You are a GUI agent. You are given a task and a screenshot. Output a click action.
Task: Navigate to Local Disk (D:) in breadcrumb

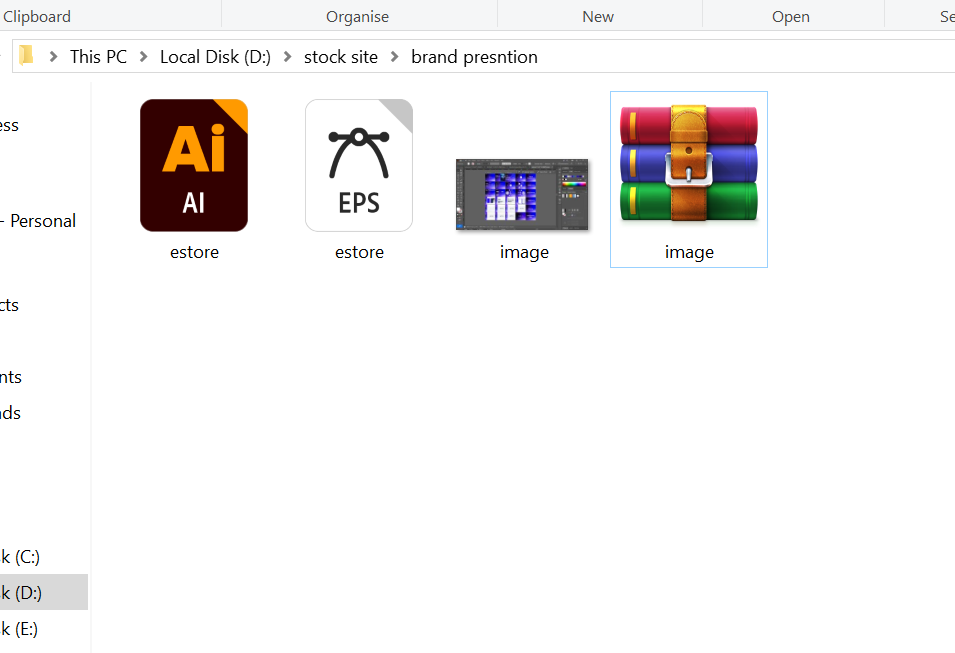[216, 57]
